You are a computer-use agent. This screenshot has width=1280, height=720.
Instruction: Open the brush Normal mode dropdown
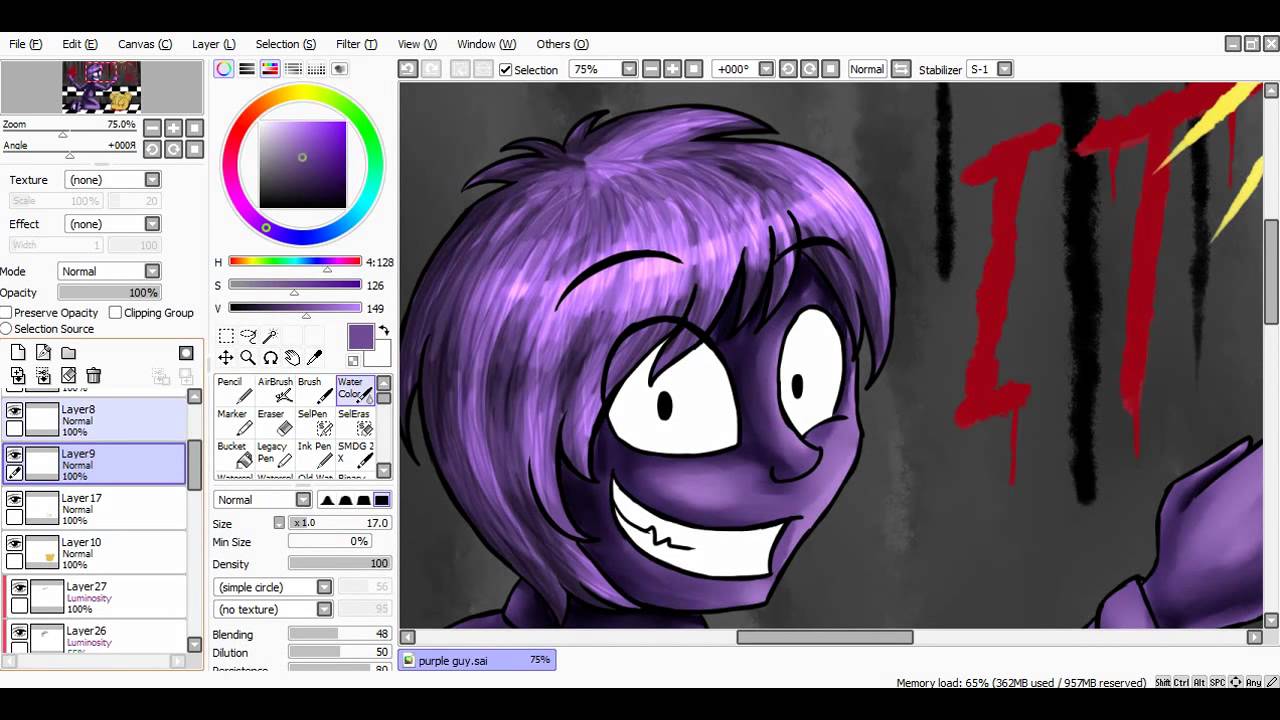click(x=263, y=500)
